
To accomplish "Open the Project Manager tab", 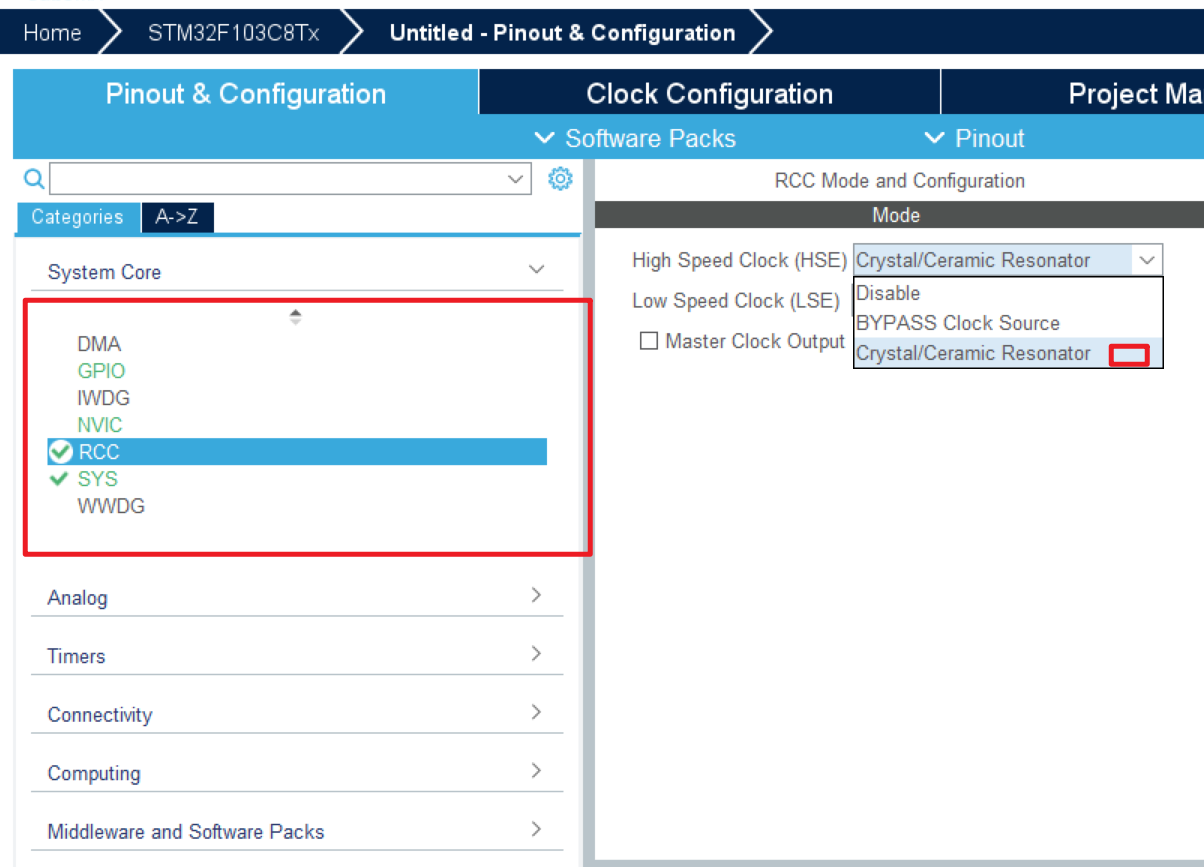I will tap(1073, 94).
